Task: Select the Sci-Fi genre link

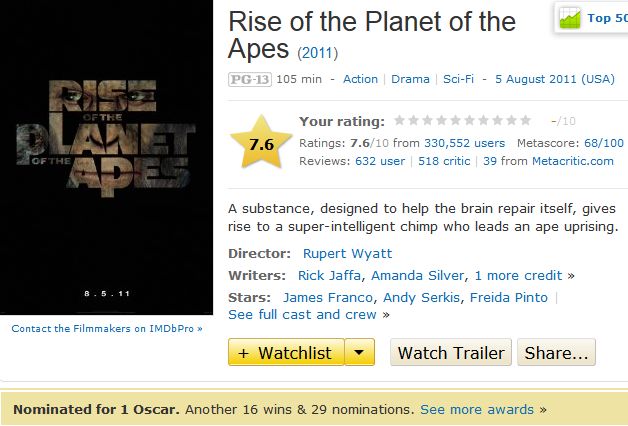Action: (458, 79)
